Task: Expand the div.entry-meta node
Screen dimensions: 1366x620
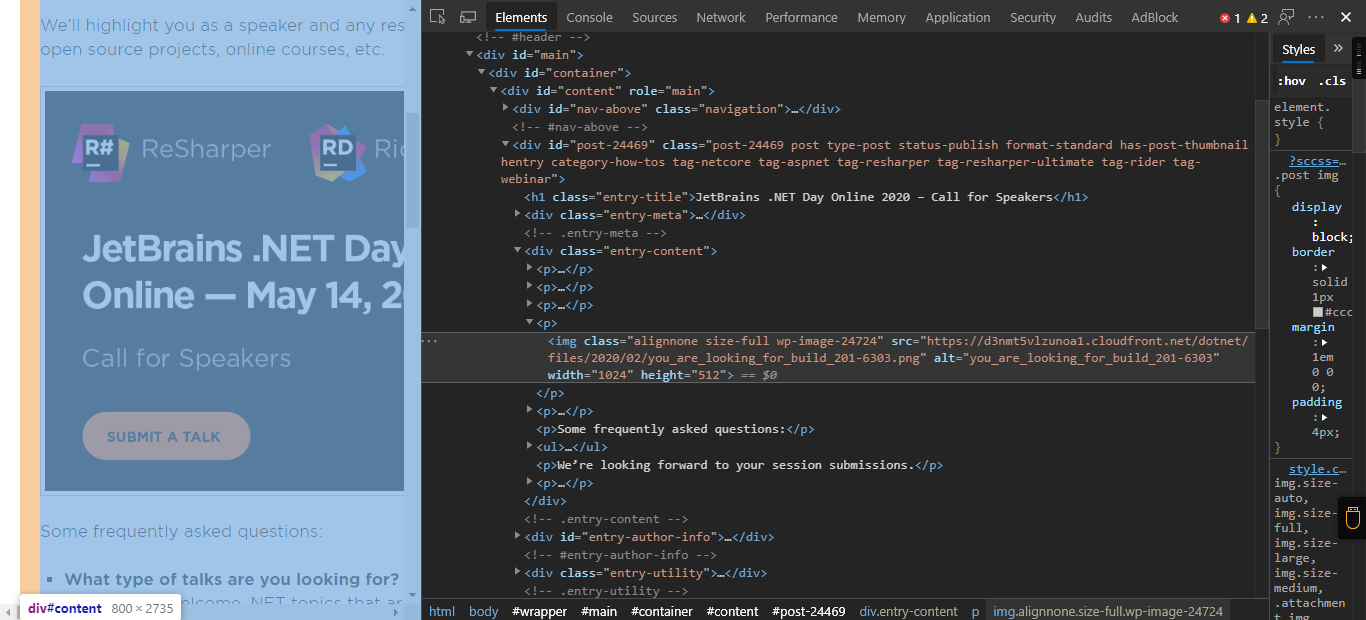Action: (x=518, y=215)
